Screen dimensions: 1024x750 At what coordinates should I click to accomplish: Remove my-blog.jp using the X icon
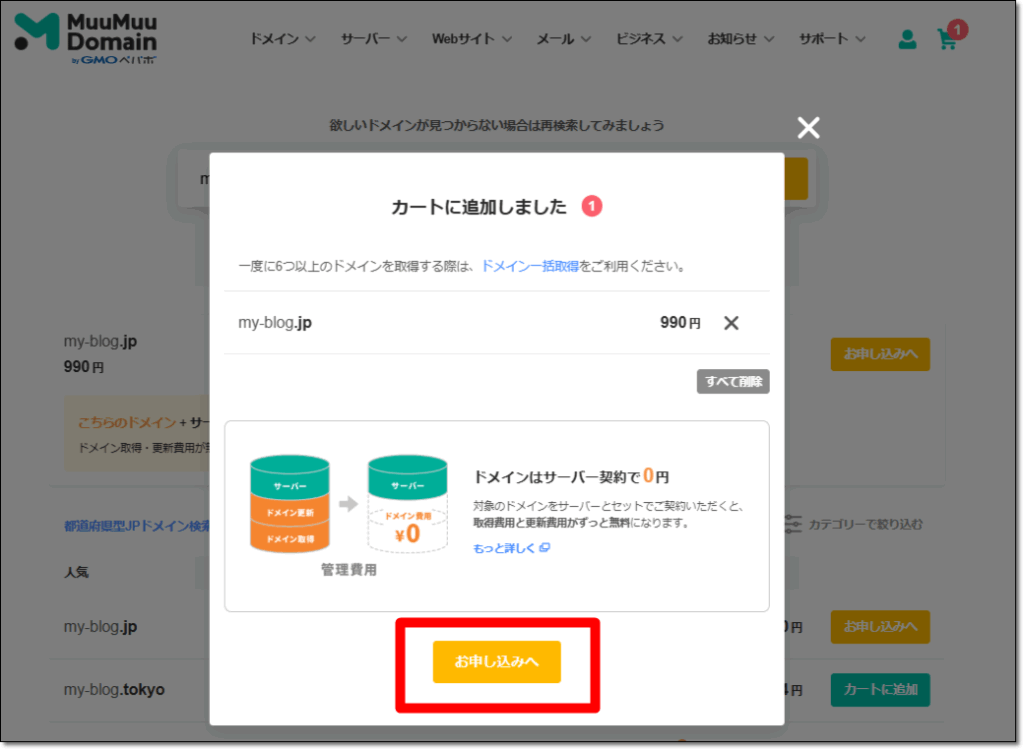click(x=731, y=323)
